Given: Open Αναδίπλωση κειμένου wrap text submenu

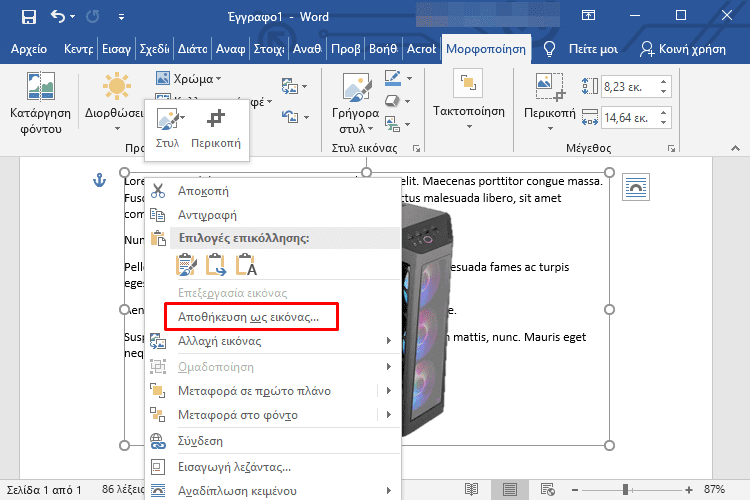Looking at the screenshot, I should click(x=273, y=490).
